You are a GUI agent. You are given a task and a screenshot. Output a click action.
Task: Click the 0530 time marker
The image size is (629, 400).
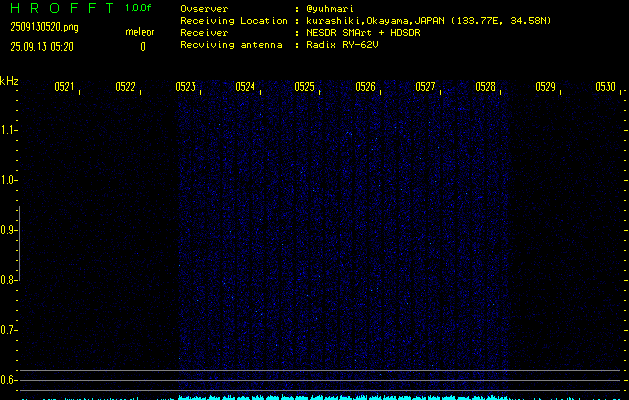(x=605, y=87)
